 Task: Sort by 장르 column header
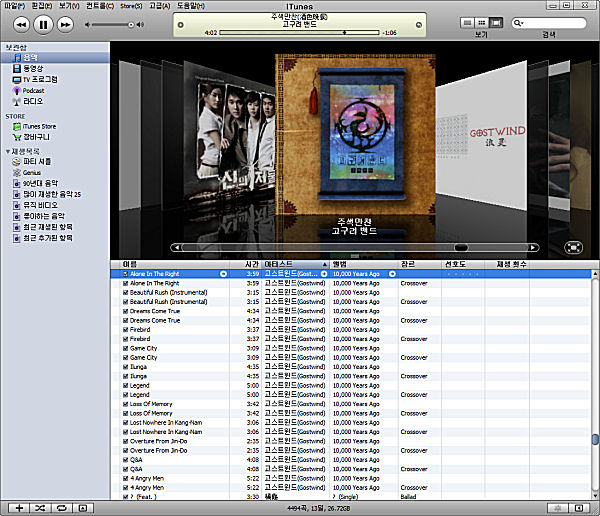pyautogui.click(x=419, y=264)
